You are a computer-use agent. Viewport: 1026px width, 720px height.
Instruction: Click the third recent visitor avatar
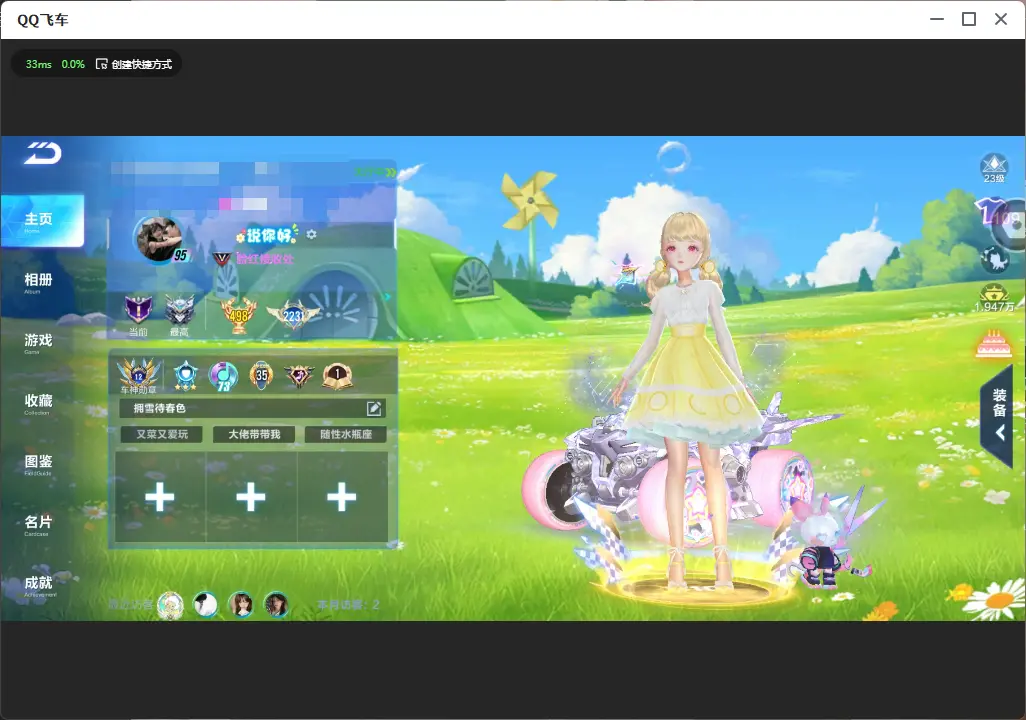(241, 605)
